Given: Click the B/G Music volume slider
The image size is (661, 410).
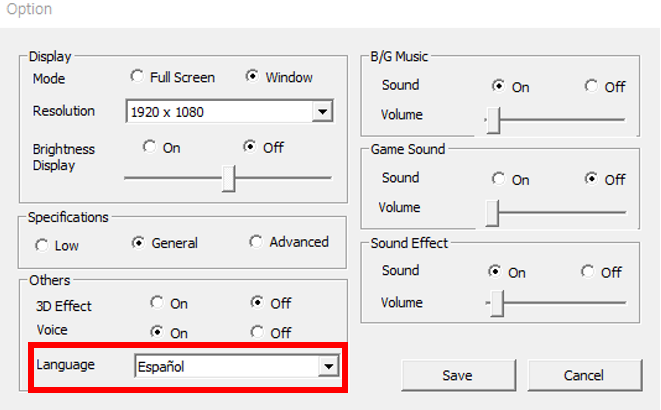Looking at the screenshot, I should pyautogui.click(x=493, y=119).
